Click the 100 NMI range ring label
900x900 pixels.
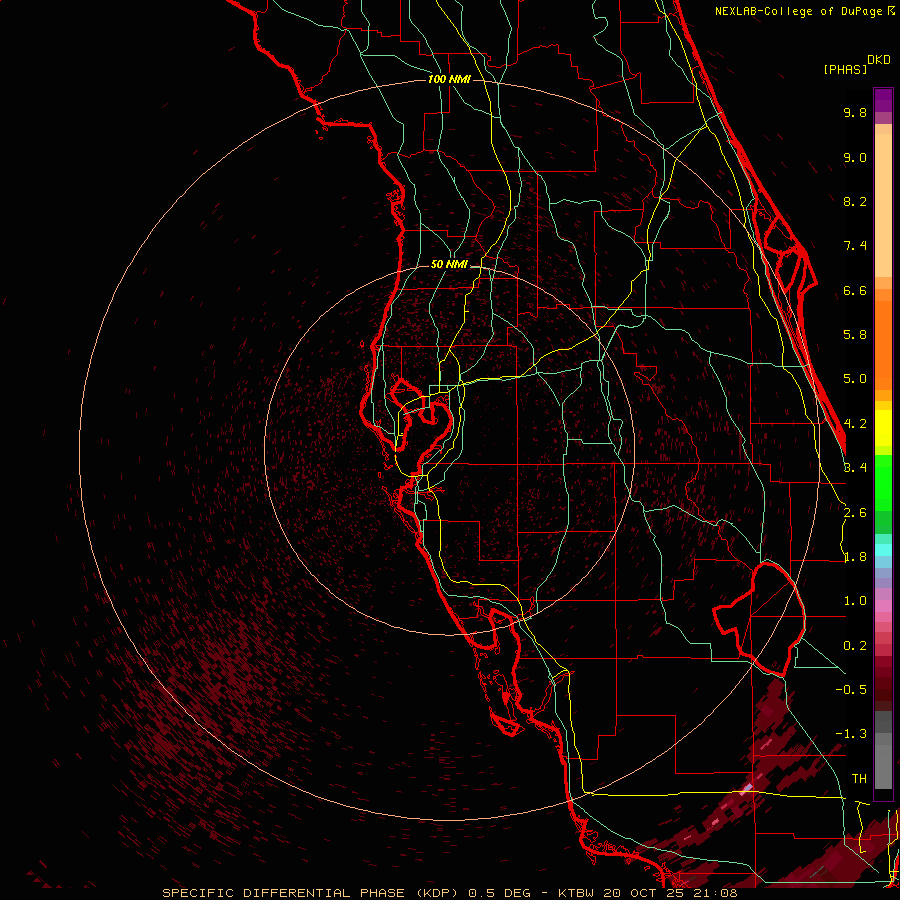click(449, 79)
